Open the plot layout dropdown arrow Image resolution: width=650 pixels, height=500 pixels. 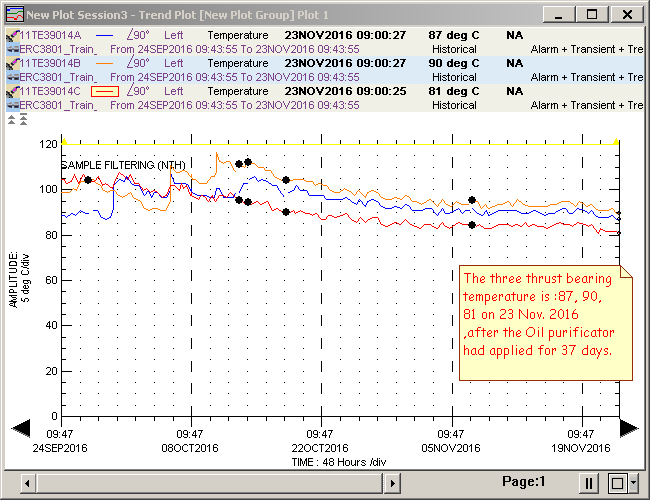click(x=634, y=483)
